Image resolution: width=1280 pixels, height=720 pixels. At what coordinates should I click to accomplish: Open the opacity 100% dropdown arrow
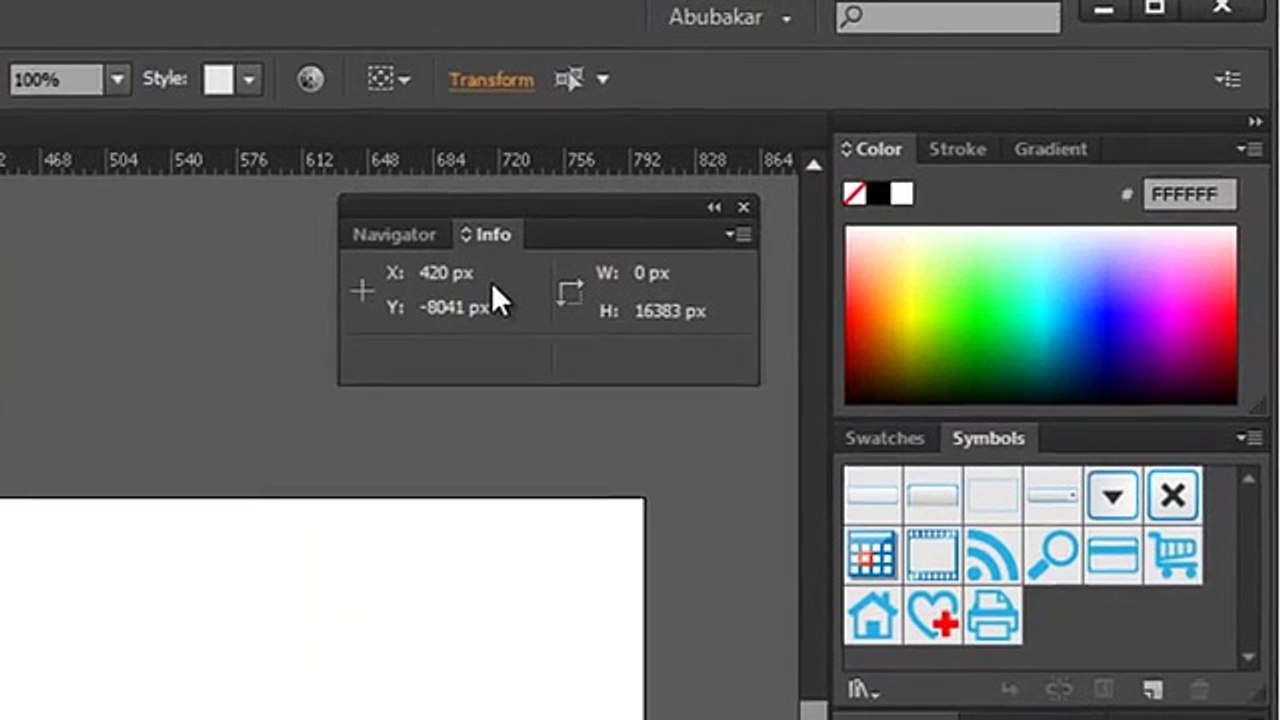(x=118, y=79)
